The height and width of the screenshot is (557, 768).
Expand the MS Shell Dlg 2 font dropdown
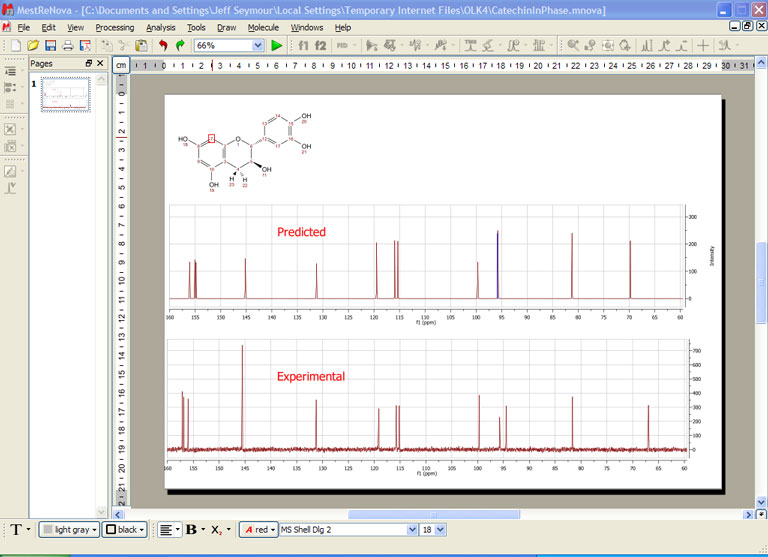pos(411,529)
